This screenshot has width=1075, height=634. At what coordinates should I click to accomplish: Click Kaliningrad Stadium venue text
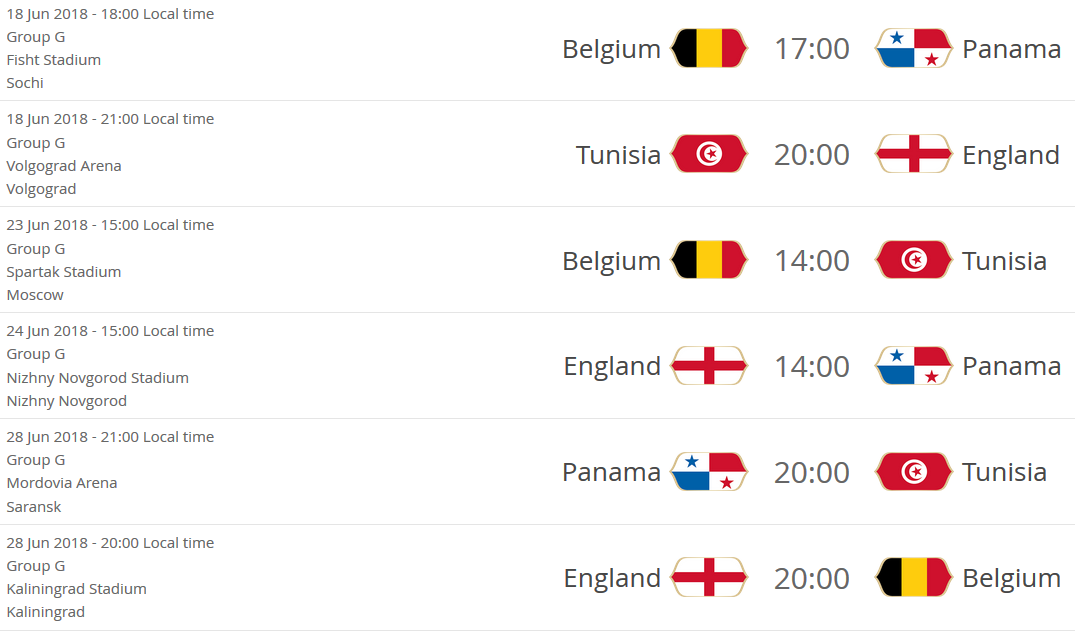coord(76,589)
